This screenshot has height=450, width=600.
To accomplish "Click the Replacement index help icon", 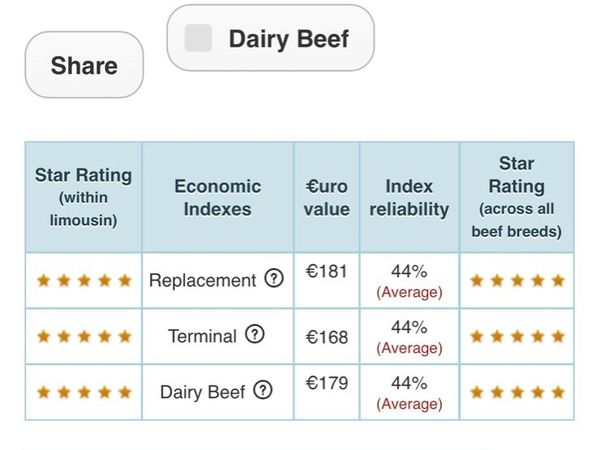I will (x=273, y=280).
